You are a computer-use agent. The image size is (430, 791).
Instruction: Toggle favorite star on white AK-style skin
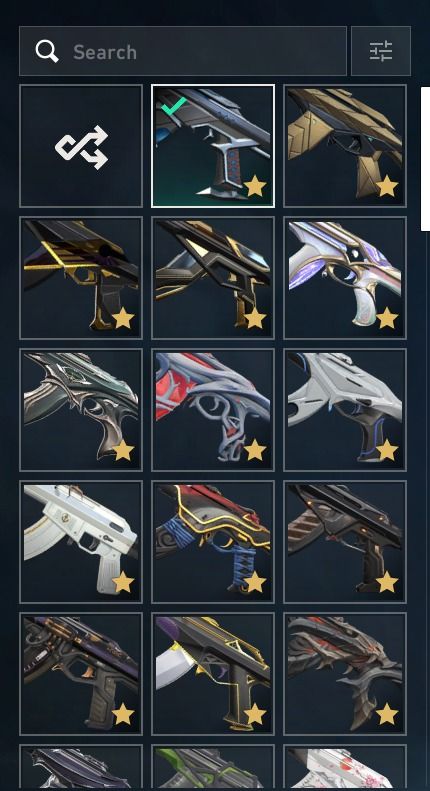coord(123,582)
